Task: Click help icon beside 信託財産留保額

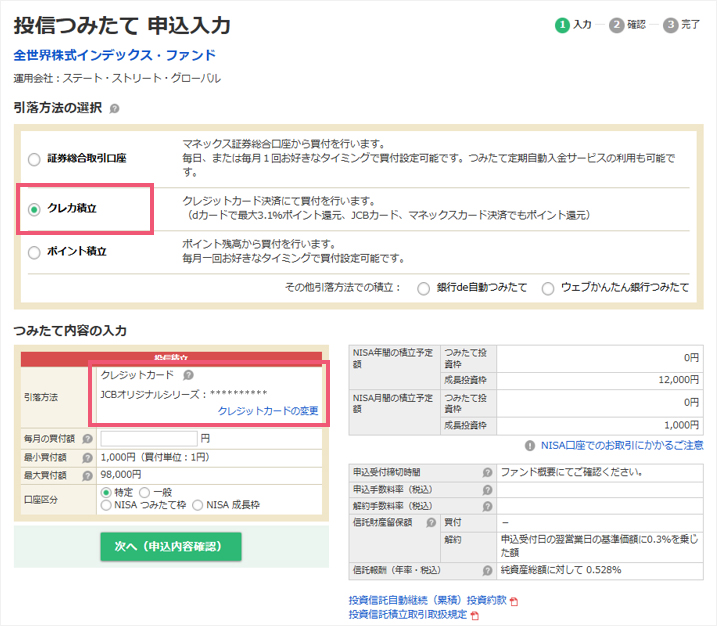Action: (x=431, y=523)
